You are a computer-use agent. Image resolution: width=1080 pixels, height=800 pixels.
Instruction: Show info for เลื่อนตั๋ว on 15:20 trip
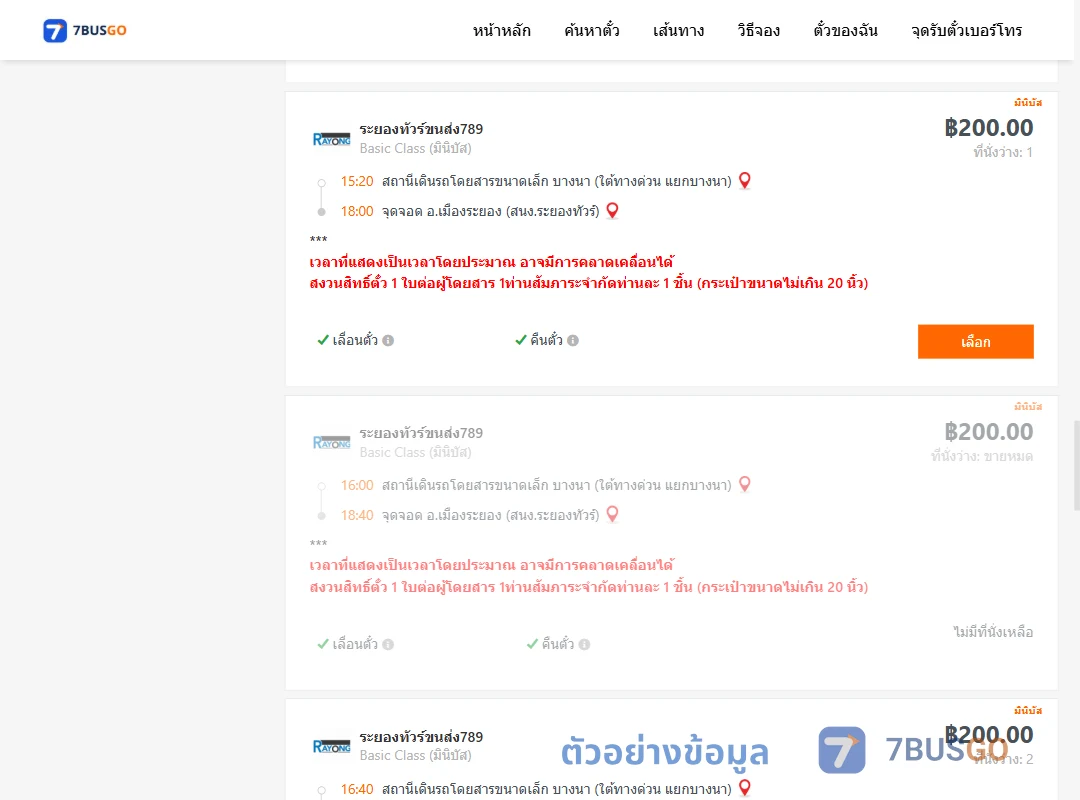click(388, 340)
